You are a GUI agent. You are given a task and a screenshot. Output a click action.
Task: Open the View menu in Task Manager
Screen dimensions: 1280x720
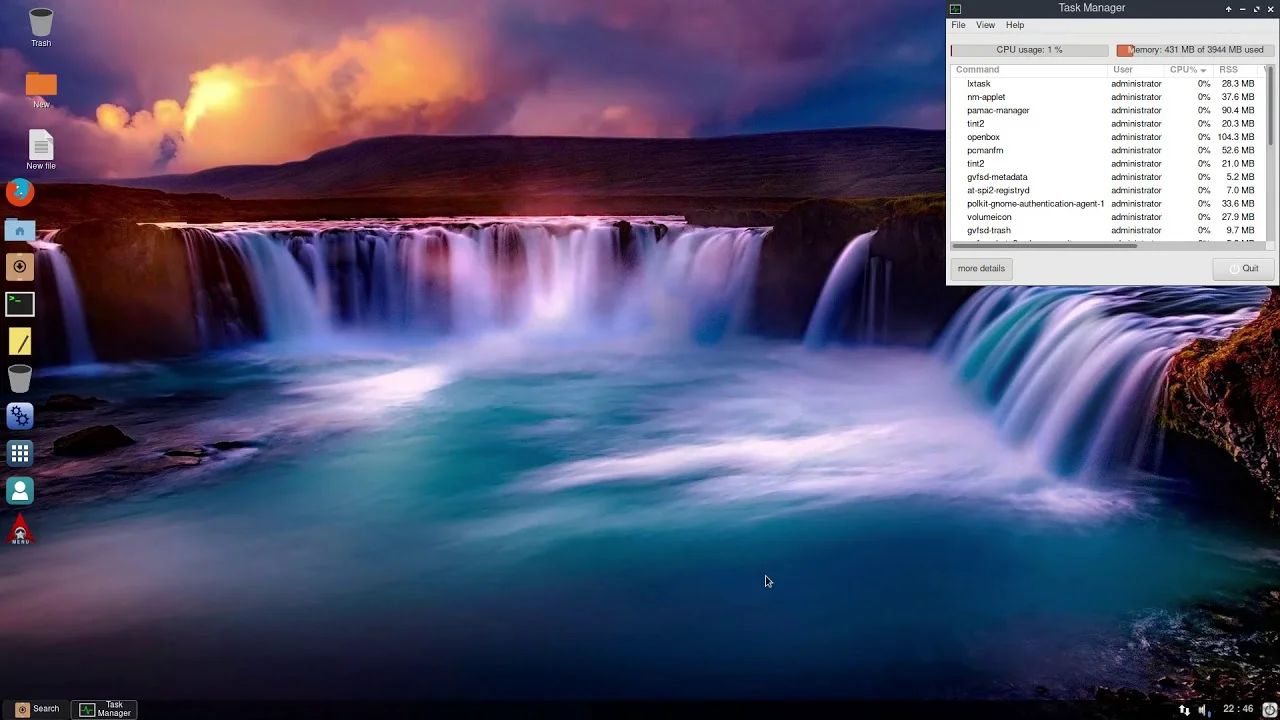(985, 25)
